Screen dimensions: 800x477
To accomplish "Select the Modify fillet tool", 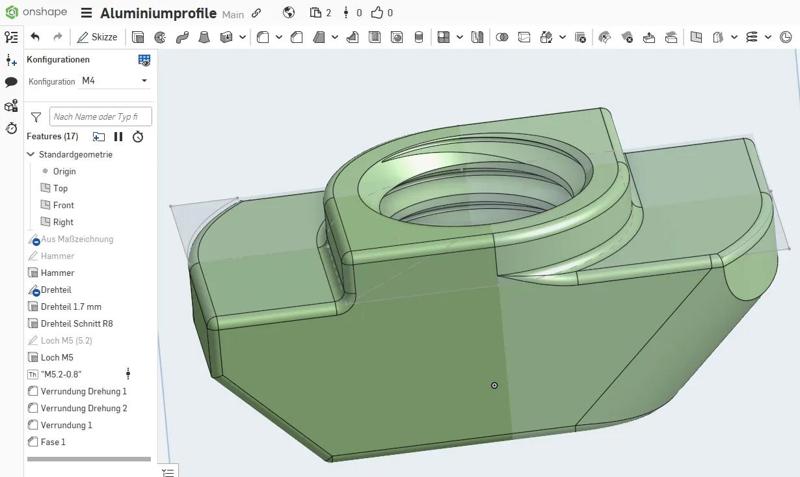I will (605, 37).
